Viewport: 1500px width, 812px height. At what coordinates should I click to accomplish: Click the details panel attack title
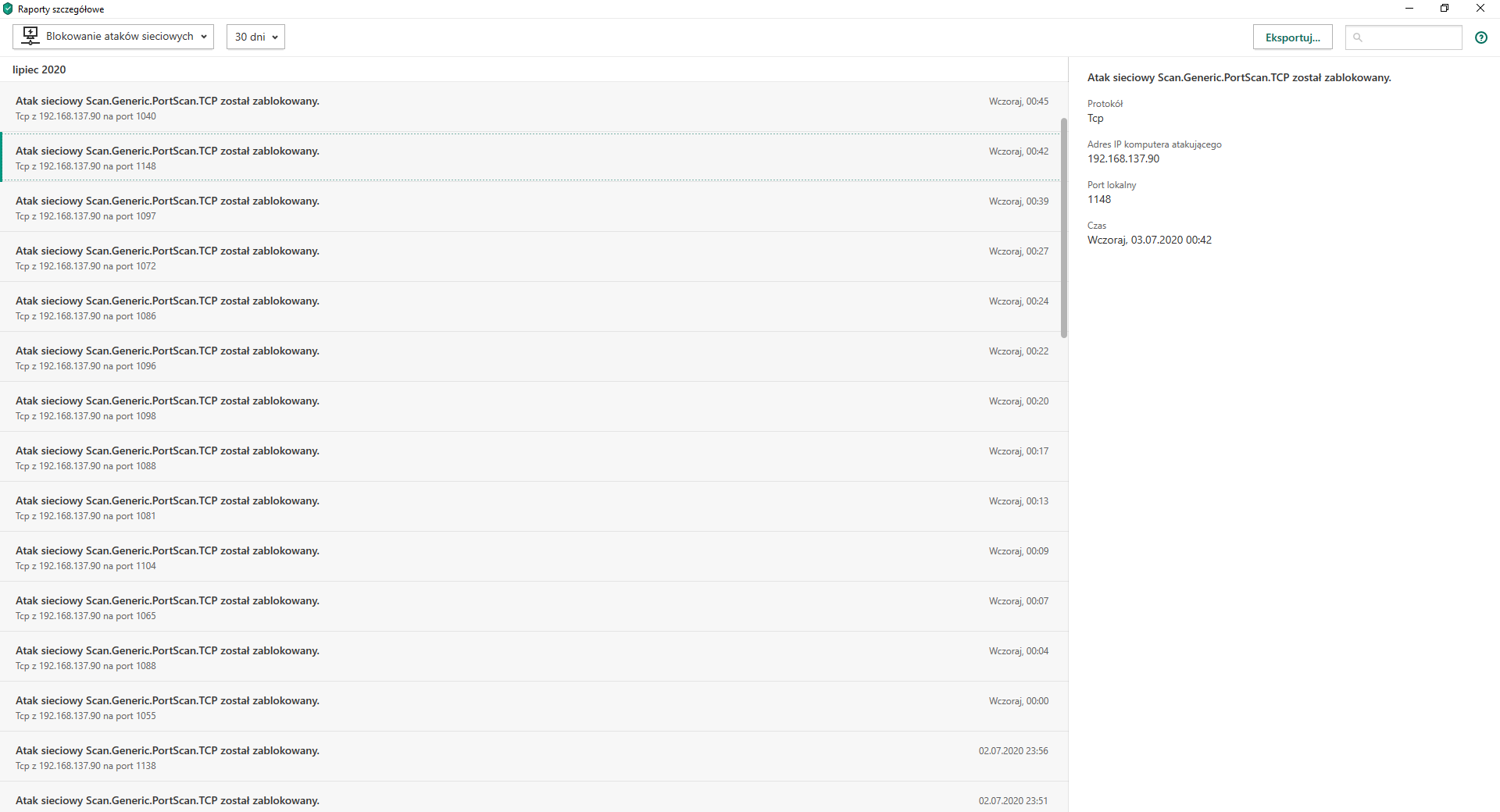[x=1239, y=77]
